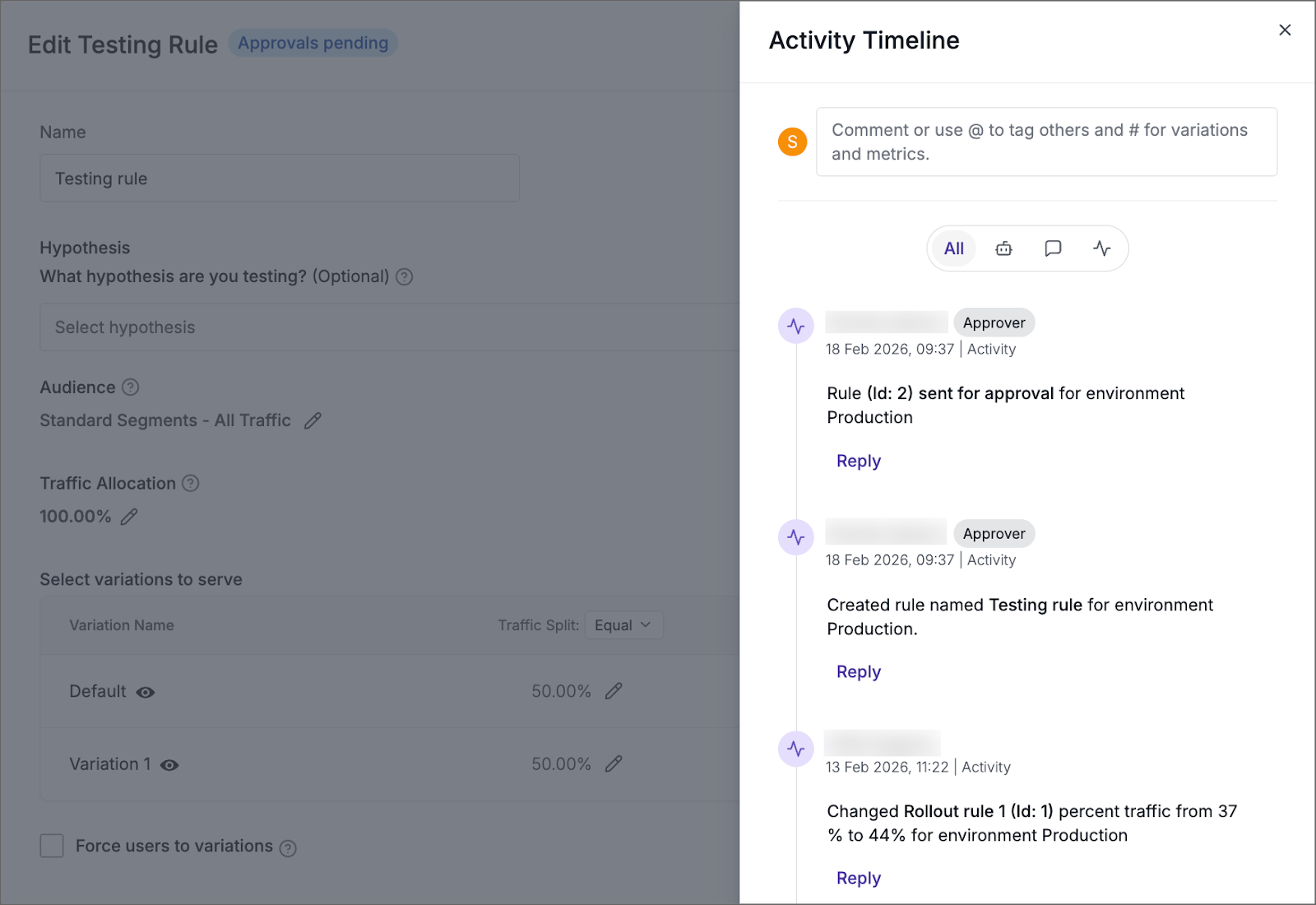Open the Traffic Allocation help tooltip
1316x905 pixels.
pyautogui.click(x=191, y=484)
